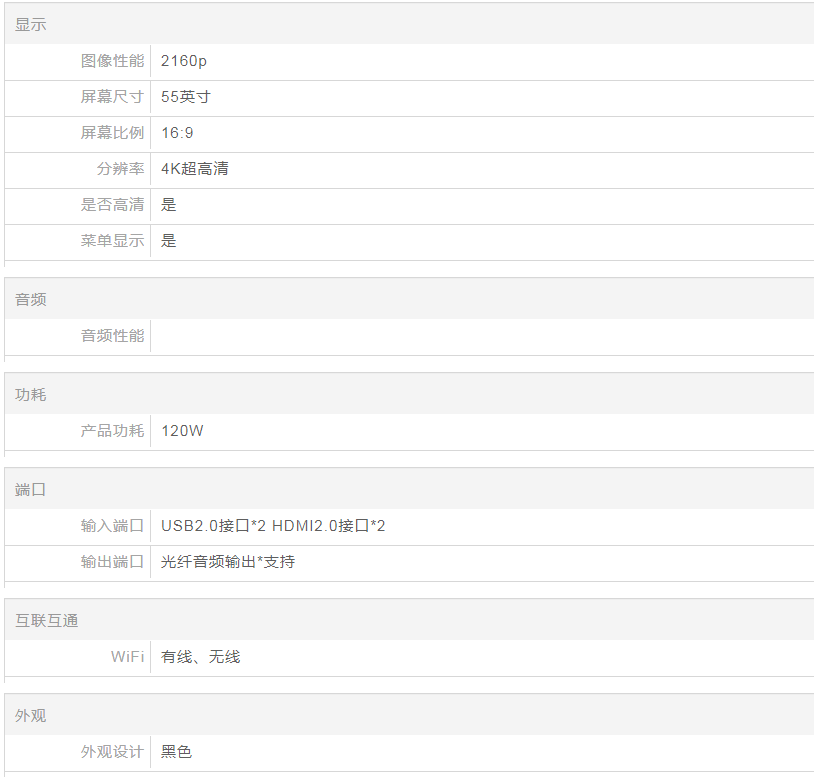Viewport: 814px width, 777px height.
Task: Select the 4K超高清 resolution value
Action: [x=194, y=169]
